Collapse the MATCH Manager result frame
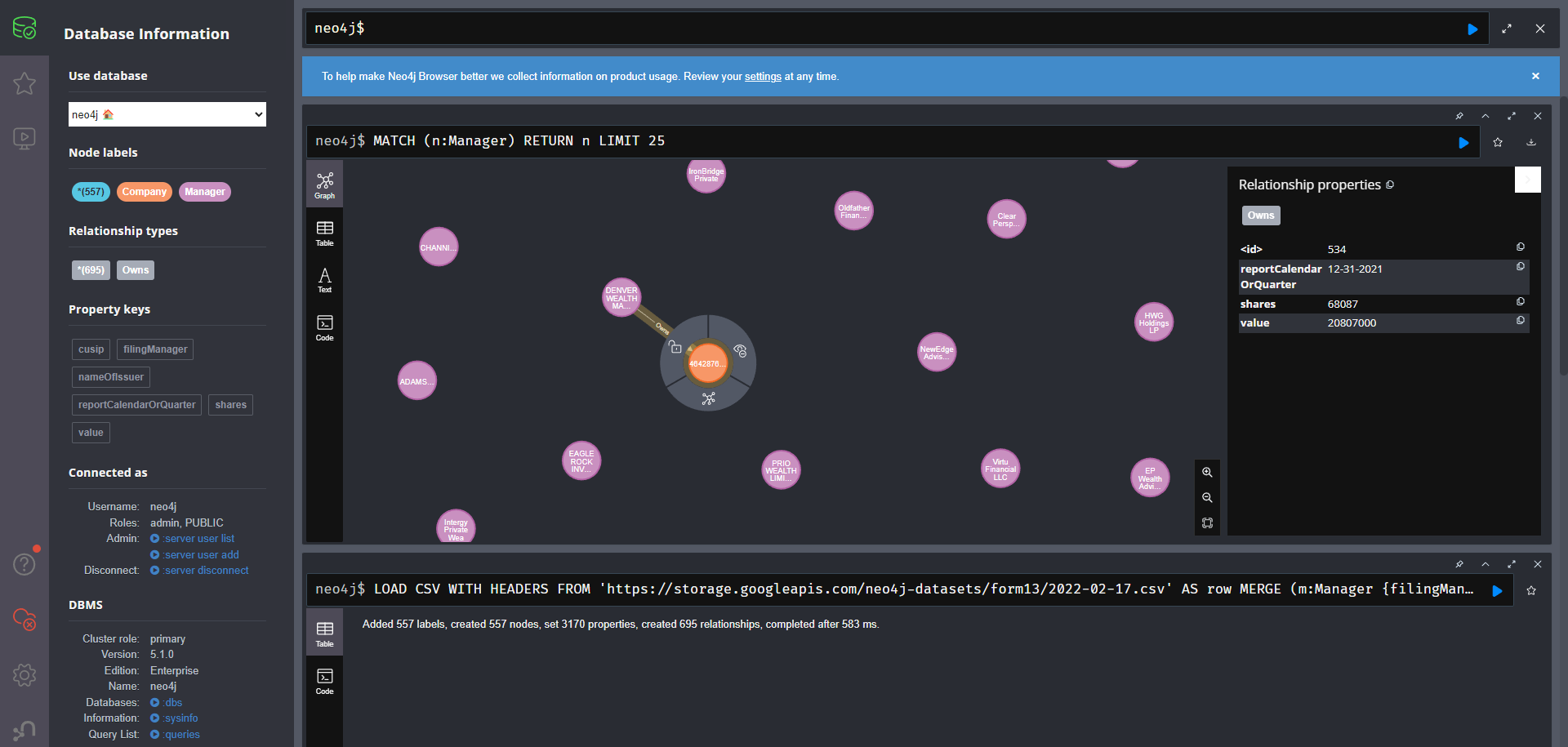This screenshot has width=1568, height=747. click(1486, 116)
